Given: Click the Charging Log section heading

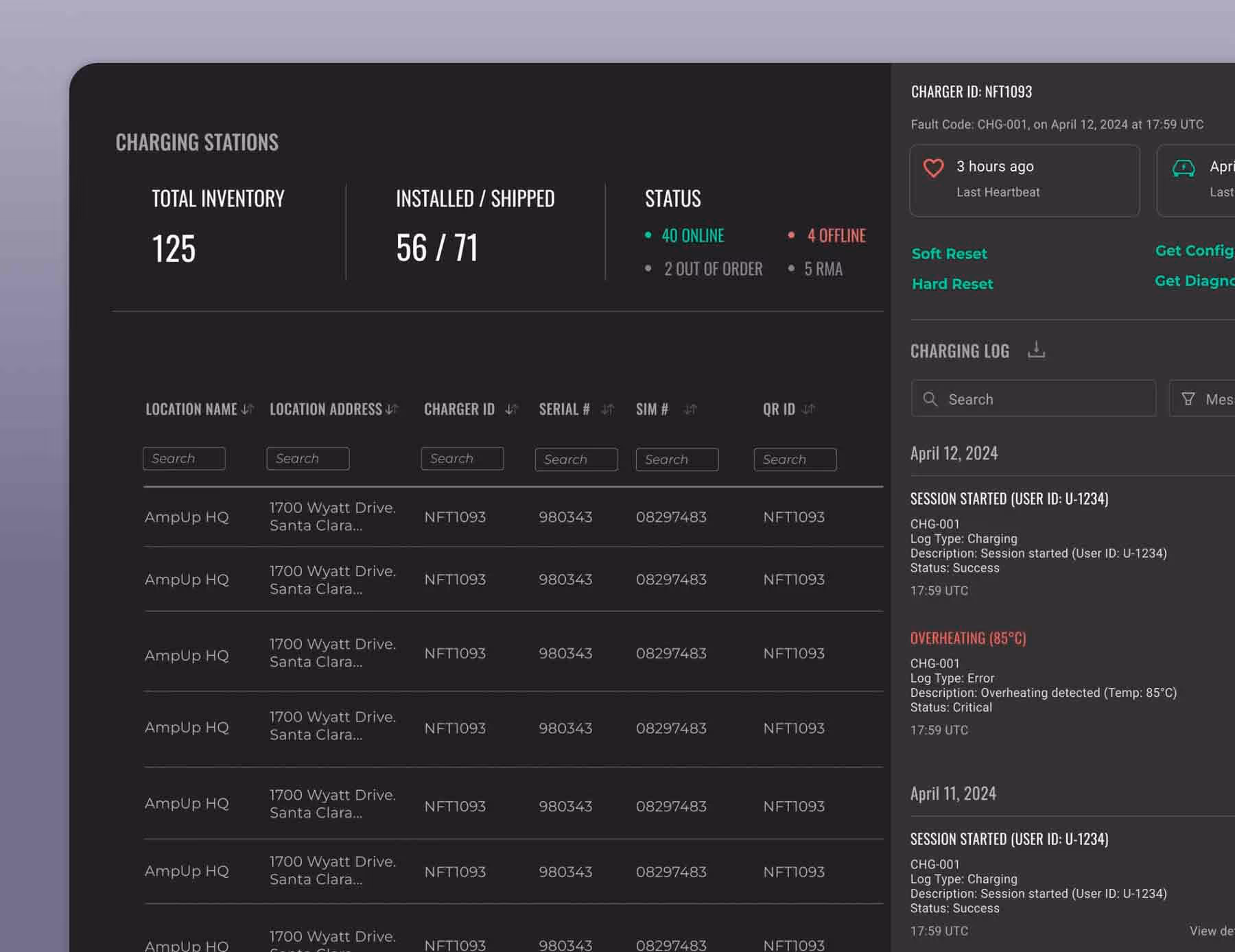Looking at the screenshot, I should pyautogui.click(x=960, y=351).
